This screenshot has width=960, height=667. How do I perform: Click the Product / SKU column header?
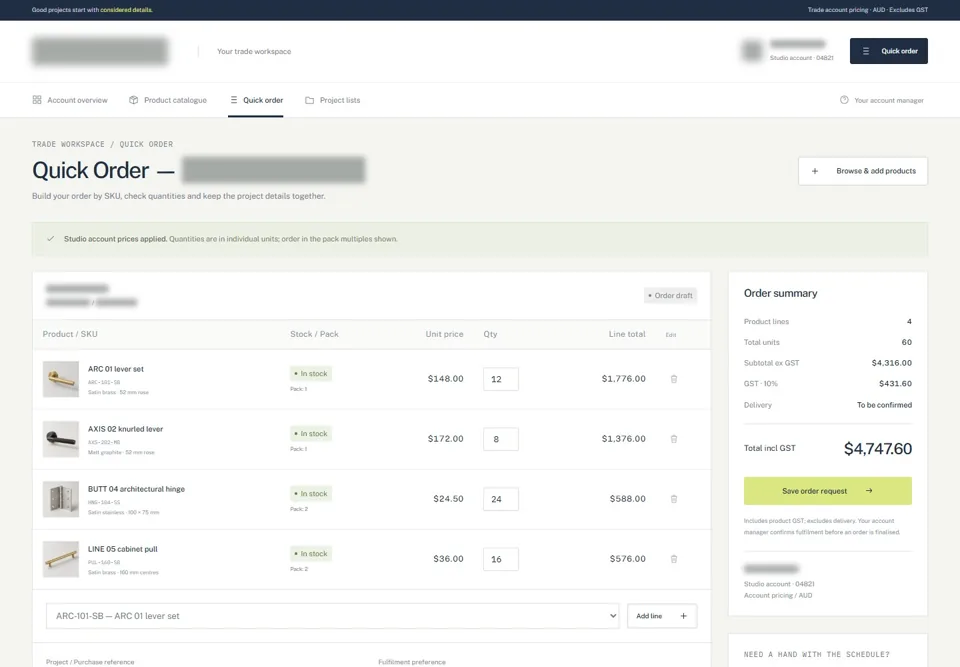pos(70,334)
